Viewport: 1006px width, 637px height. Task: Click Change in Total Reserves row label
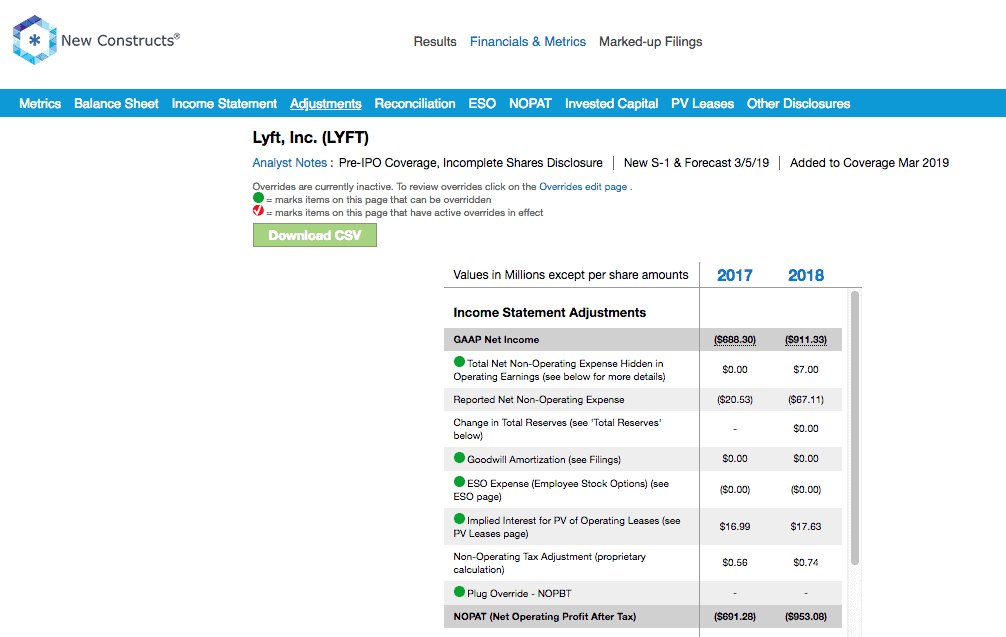(x=558, y=429)
